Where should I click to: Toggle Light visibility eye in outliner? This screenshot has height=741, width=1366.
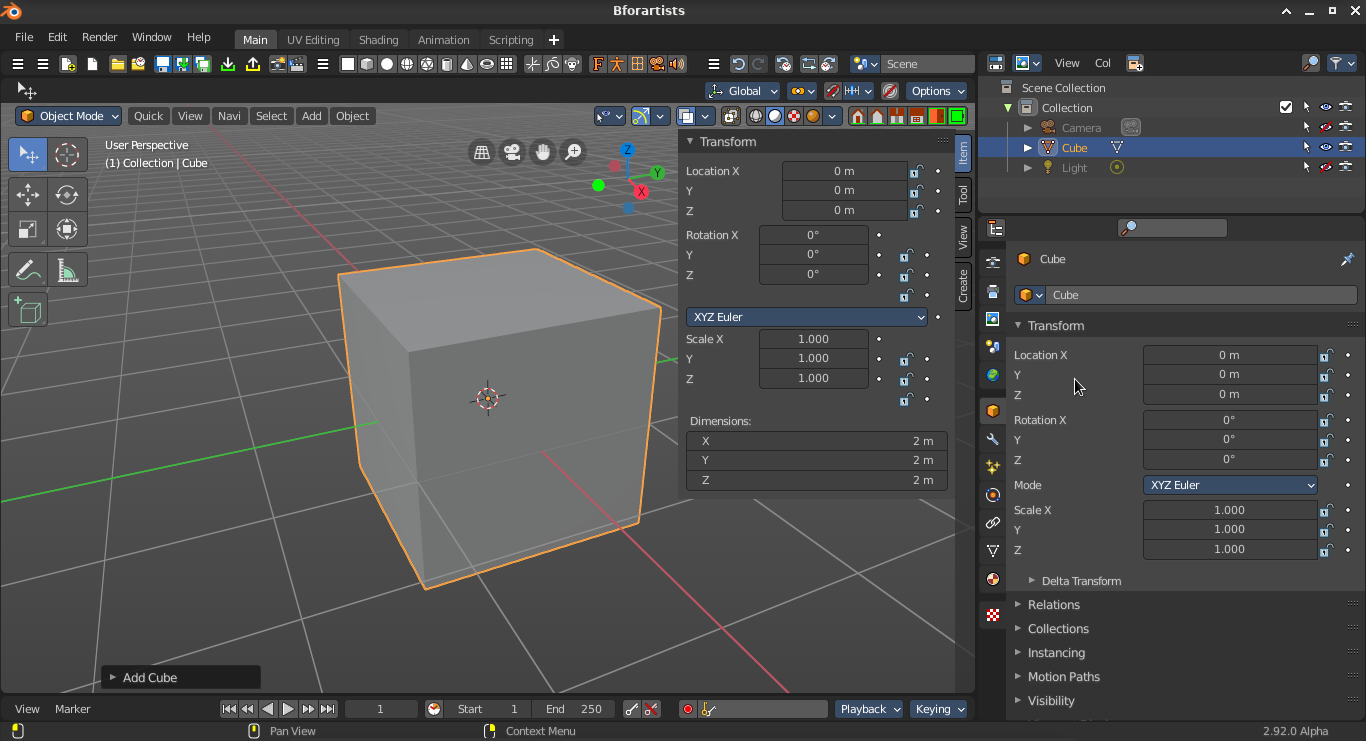pos(1326,167)
